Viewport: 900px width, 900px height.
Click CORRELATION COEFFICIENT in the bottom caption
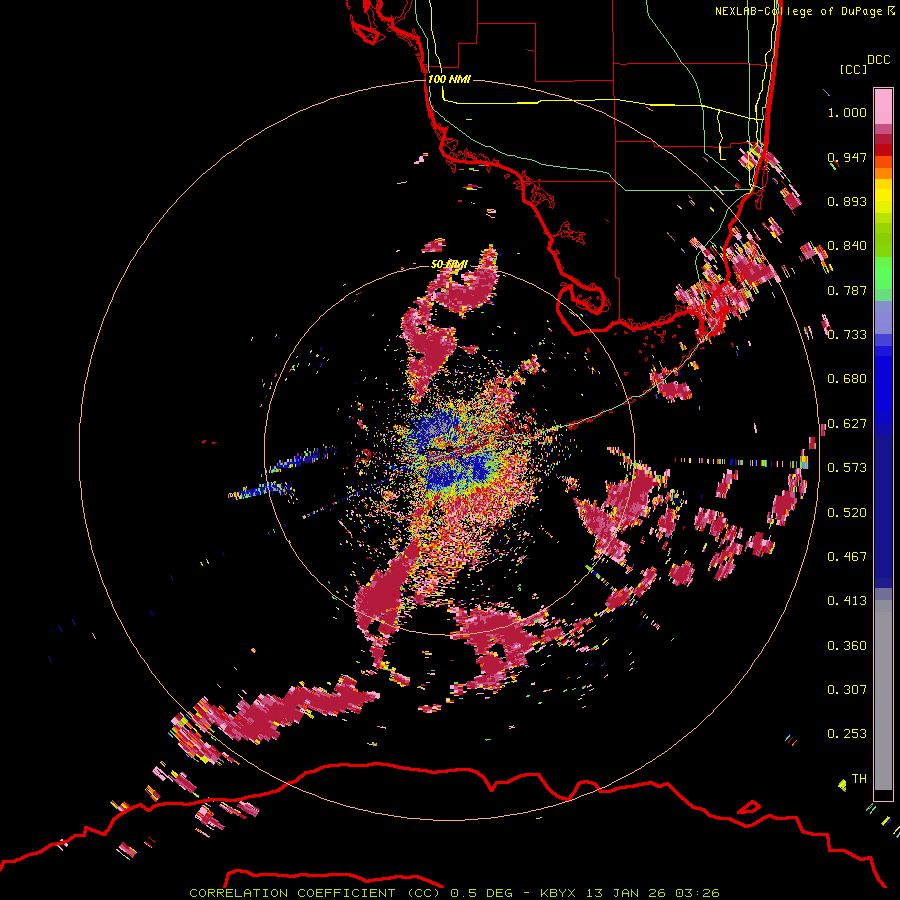point(292,893)
